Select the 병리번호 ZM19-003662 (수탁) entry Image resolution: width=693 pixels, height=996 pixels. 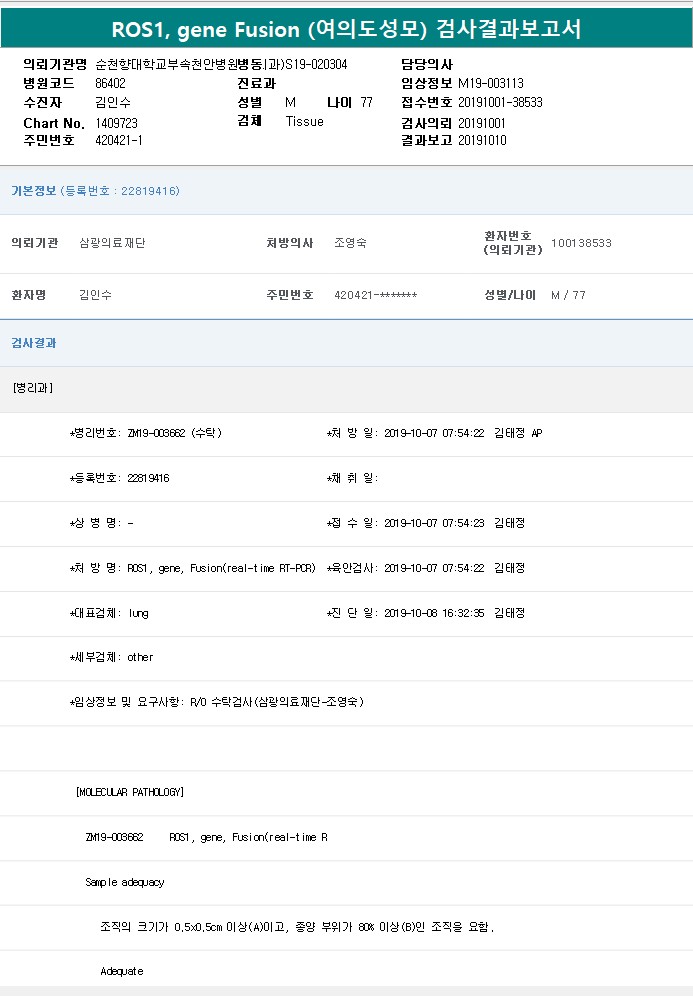pyautogui.click(x=174, y=433)
